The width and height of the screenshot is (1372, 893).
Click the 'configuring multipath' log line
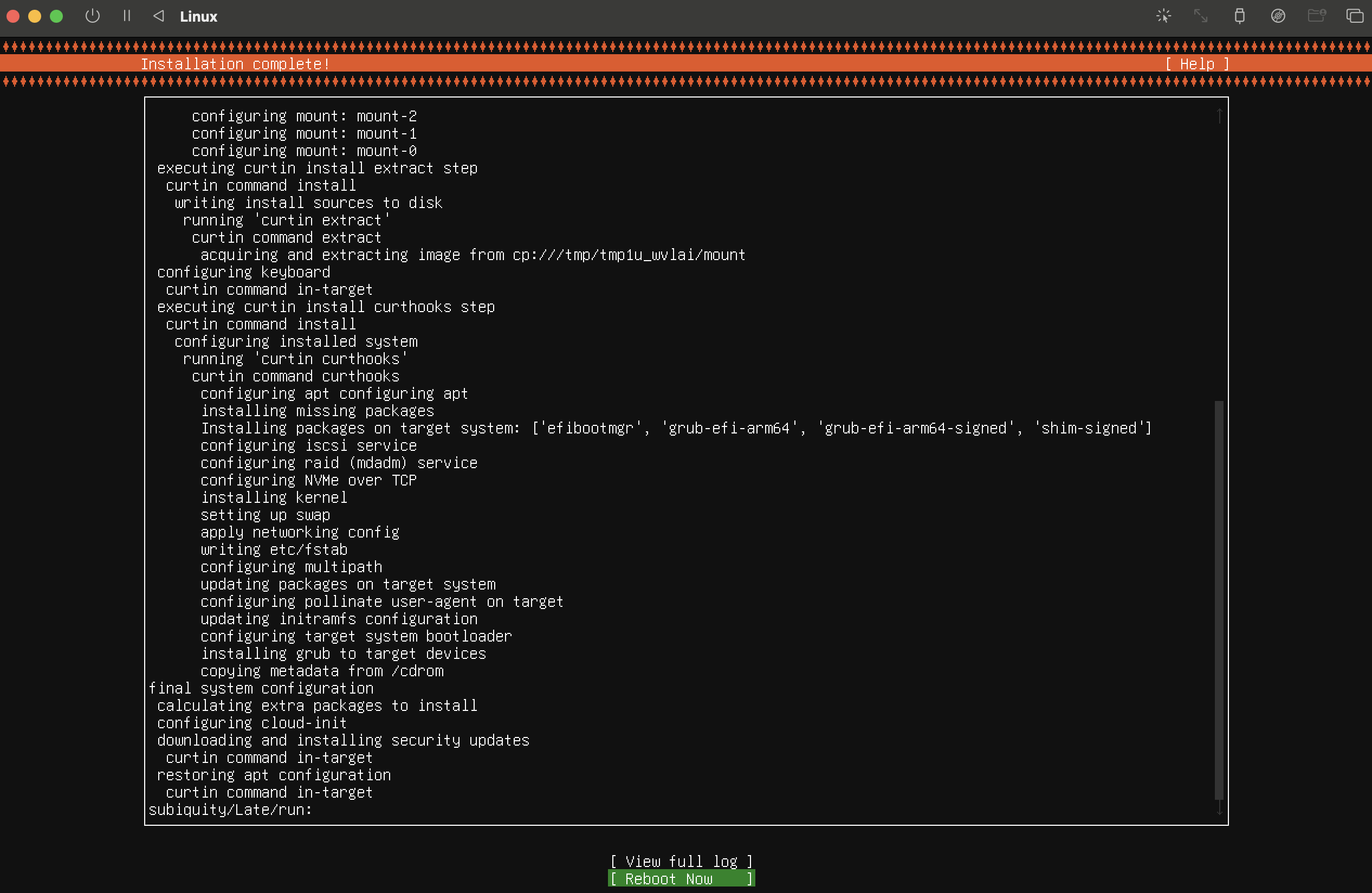coord(291,567)
